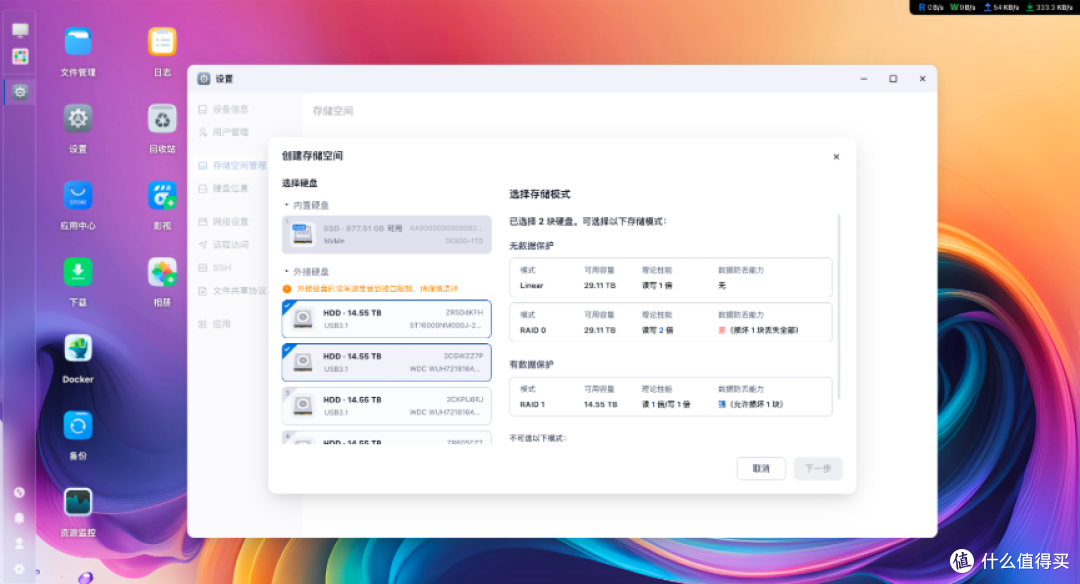1080x584 pixels.
Task: Open the 回收站 recycle bin icon
Action: (x=163, y=119)
